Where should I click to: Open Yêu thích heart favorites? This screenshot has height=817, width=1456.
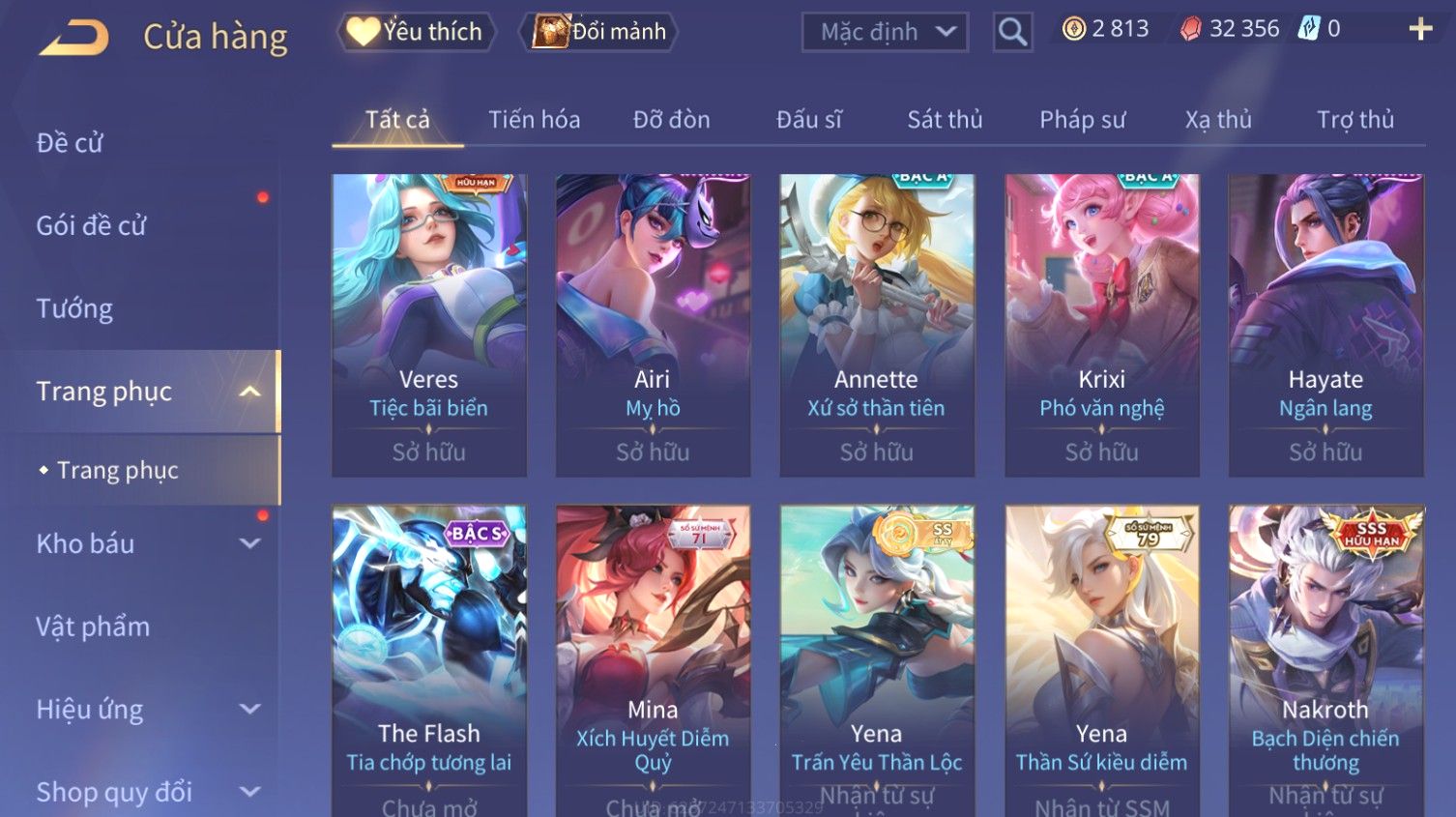[x=417, y=32]
